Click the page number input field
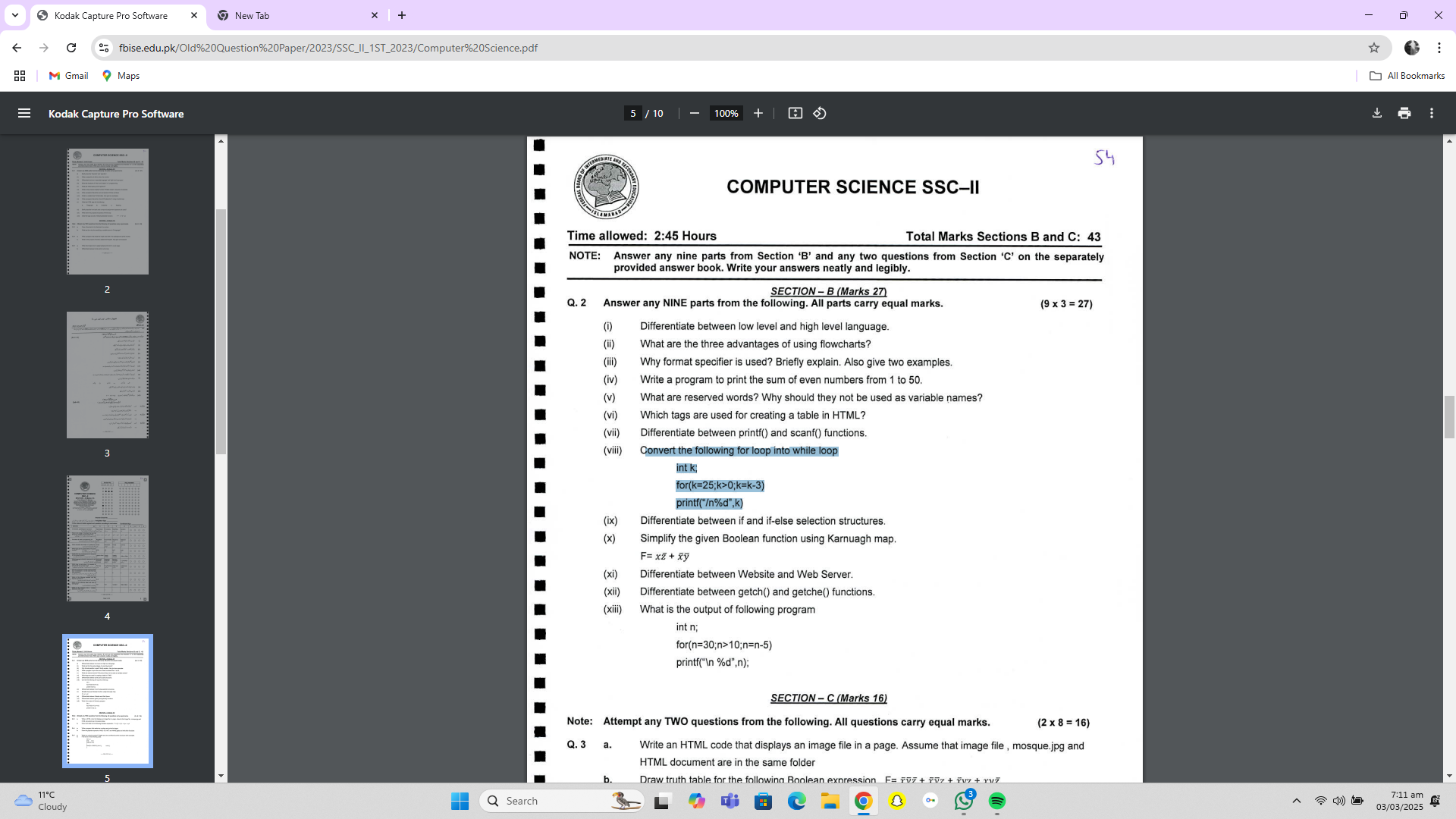 tap(632, 113)
